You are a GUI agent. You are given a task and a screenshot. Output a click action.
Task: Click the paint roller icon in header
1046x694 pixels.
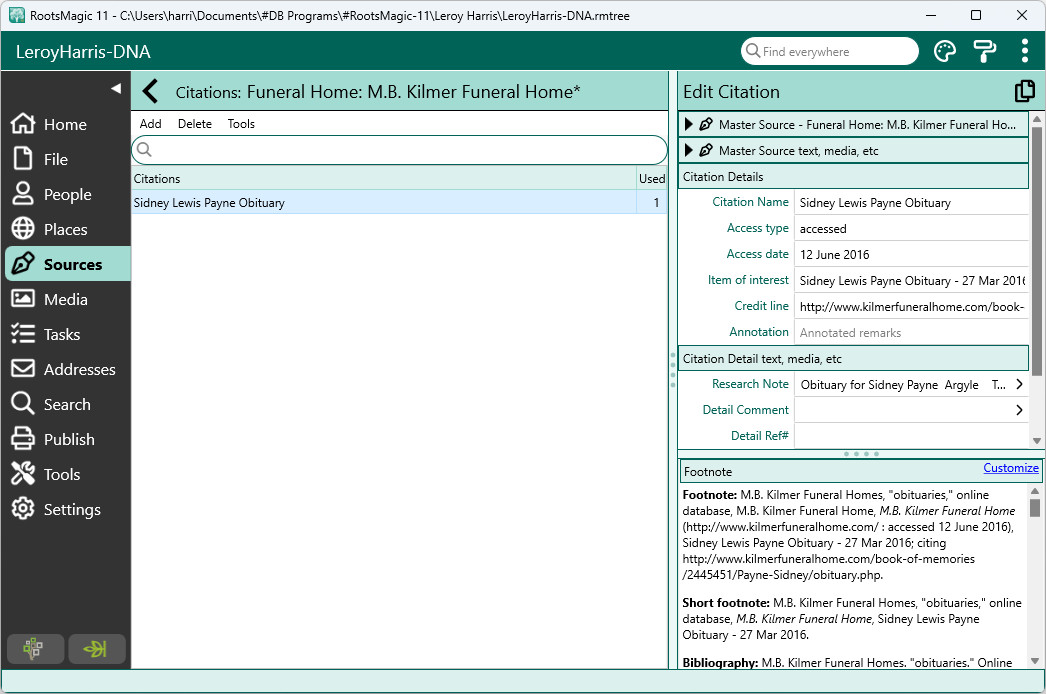985,51
